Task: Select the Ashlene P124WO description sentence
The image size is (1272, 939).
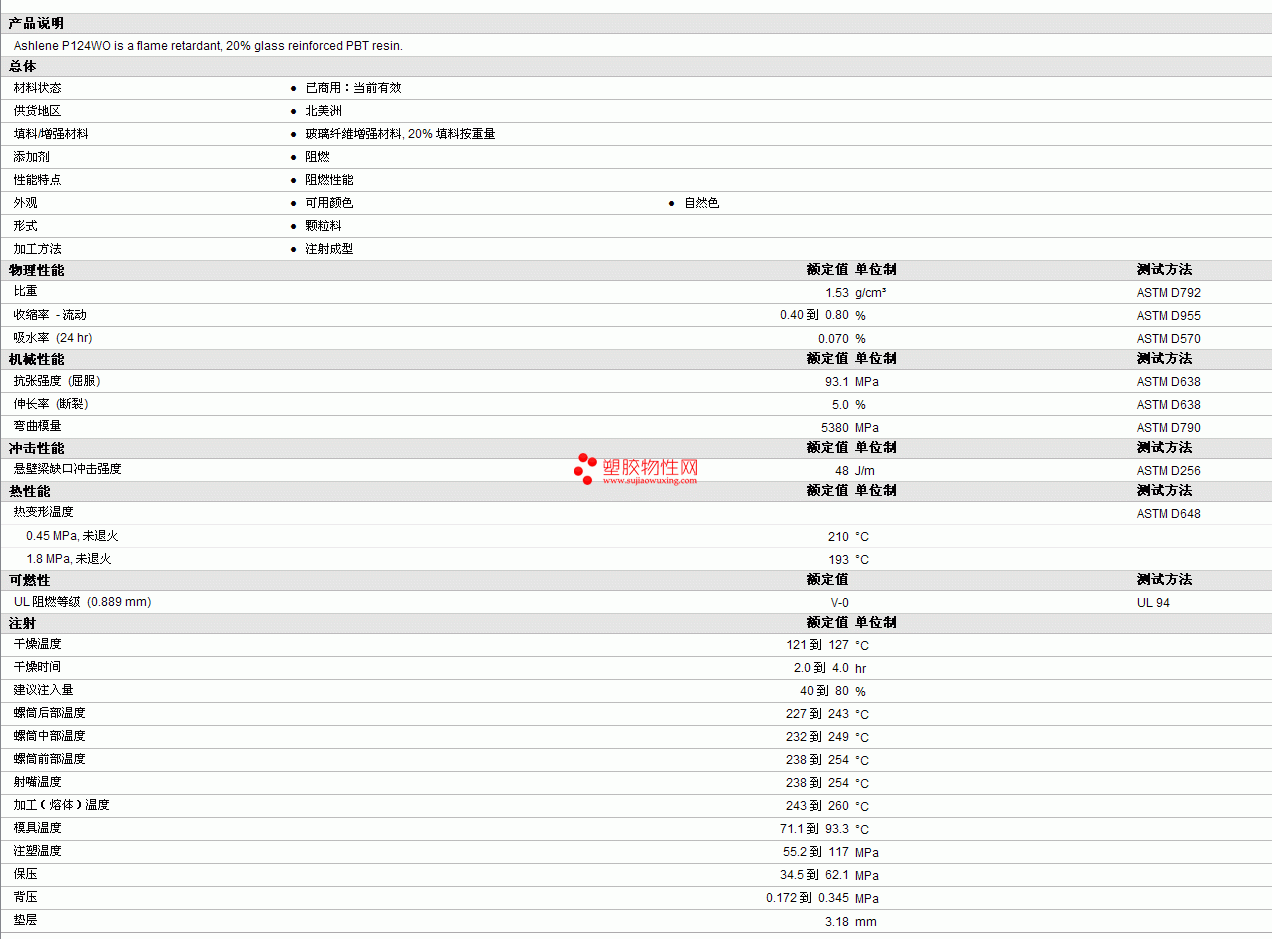Action: 208,46
